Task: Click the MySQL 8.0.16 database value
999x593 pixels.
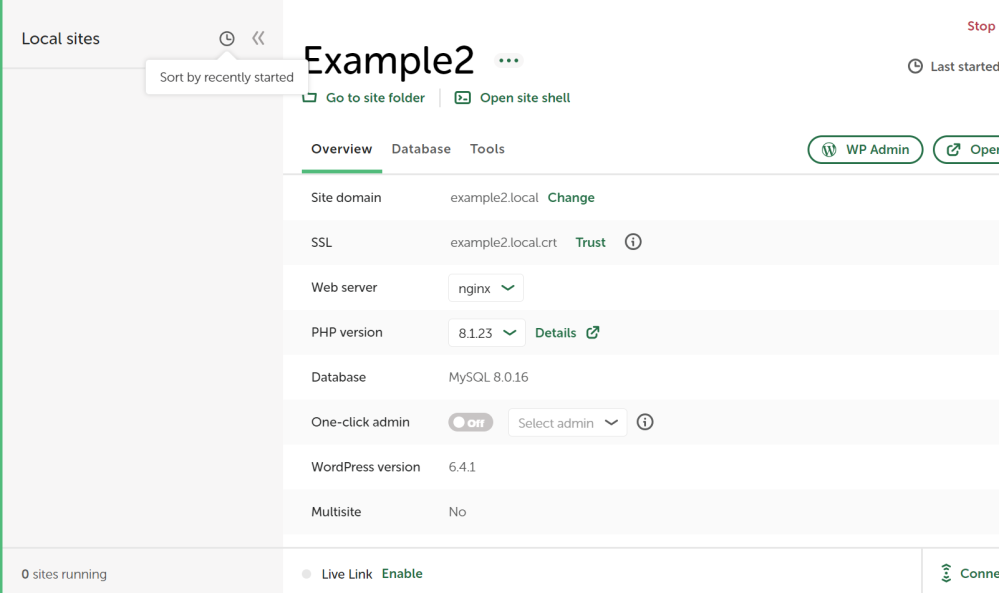Action: tap(488, 377)
